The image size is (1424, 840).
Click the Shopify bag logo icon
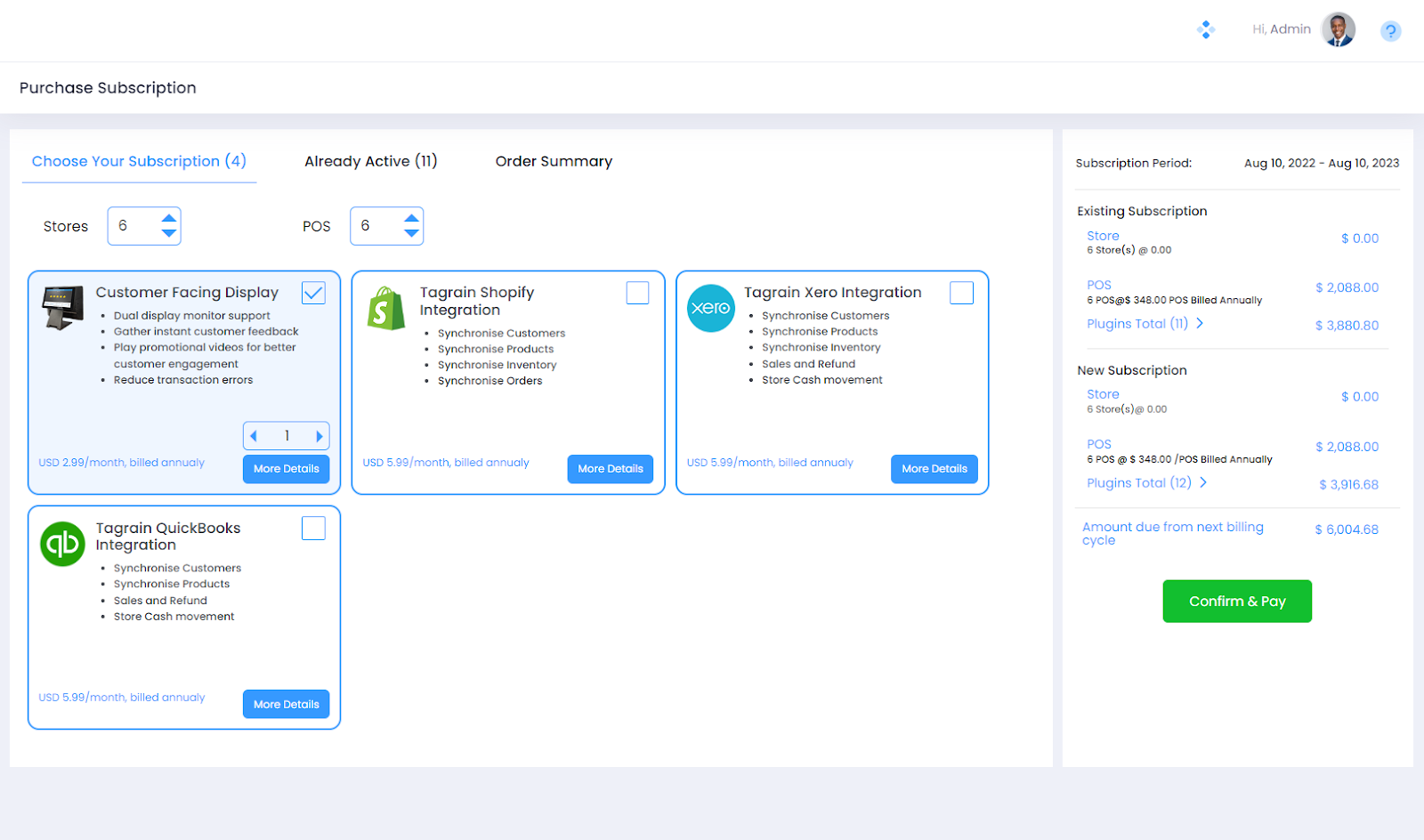click(386, 309)
